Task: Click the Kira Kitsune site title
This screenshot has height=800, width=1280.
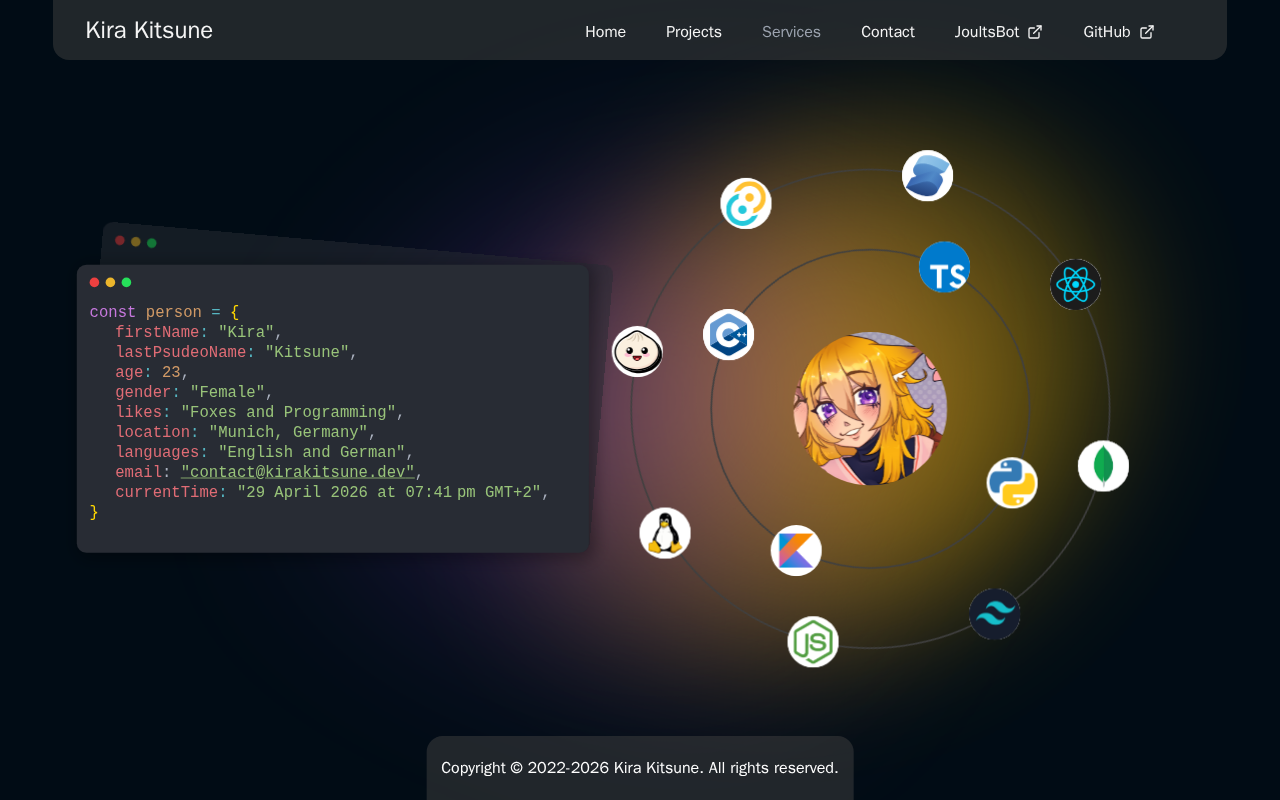Action: (x=149, y=30)
